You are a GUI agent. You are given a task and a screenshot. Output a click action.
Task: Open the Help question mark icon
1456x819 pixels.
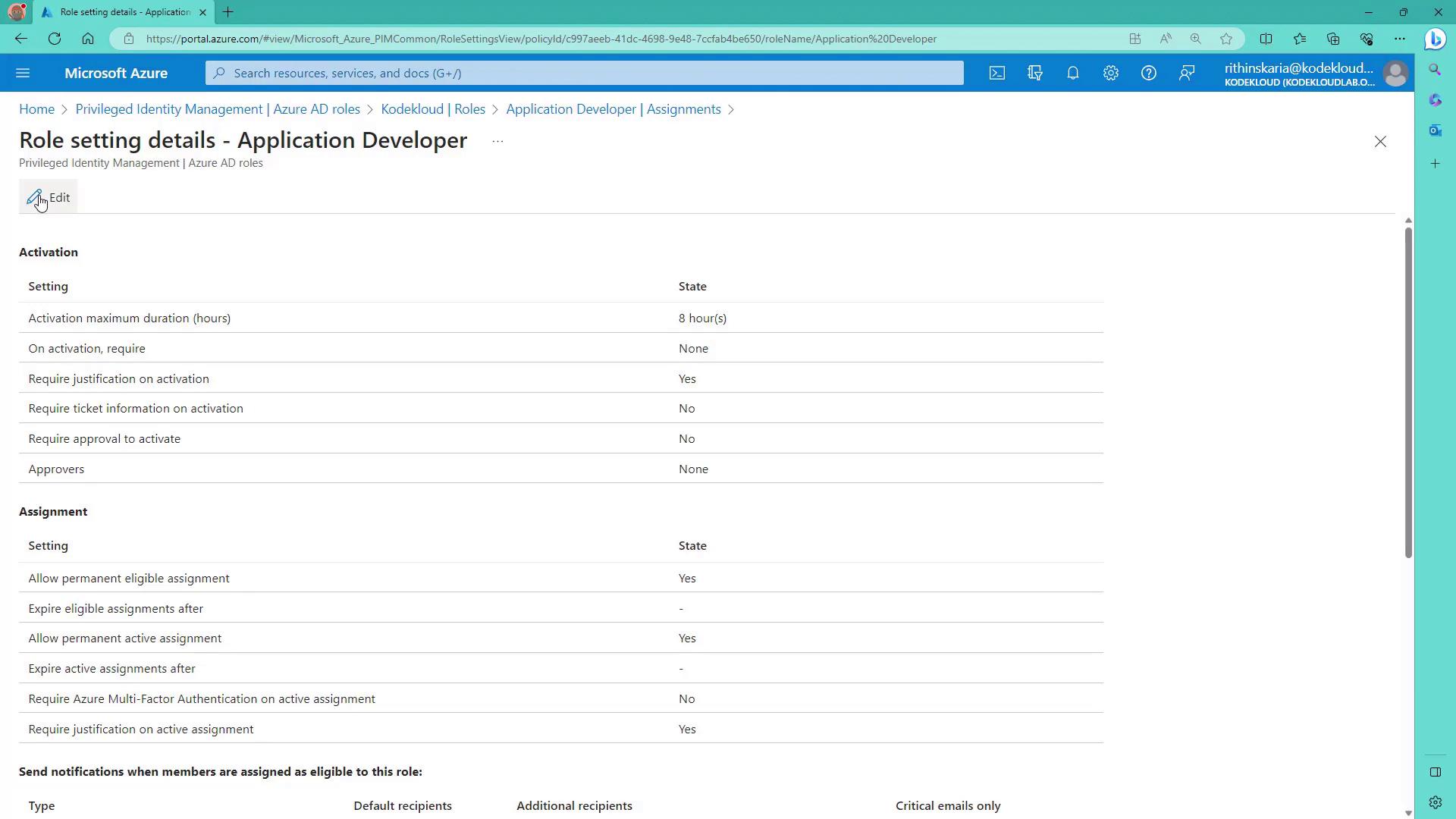1149,73
